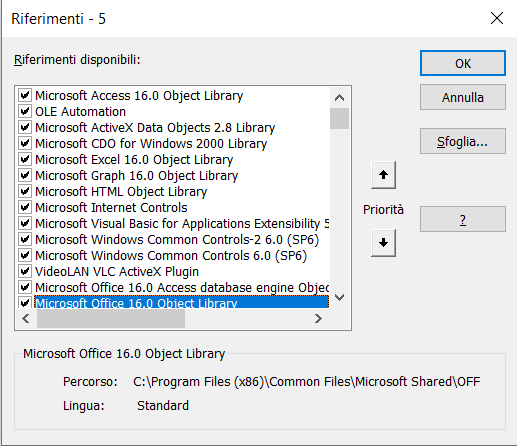517x446 pixels.
Task: Open help with the ? button
Action: pyautogui.click(x=463, y=219)
